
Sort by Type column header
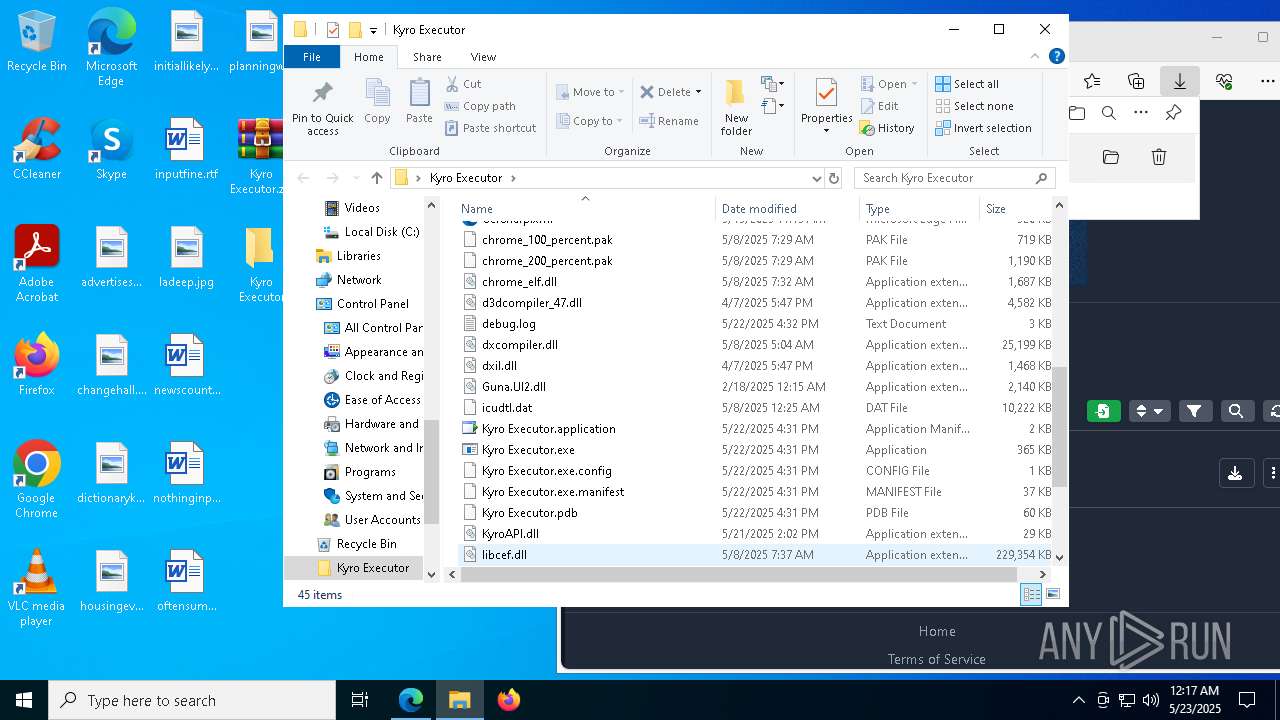(919, 209)
